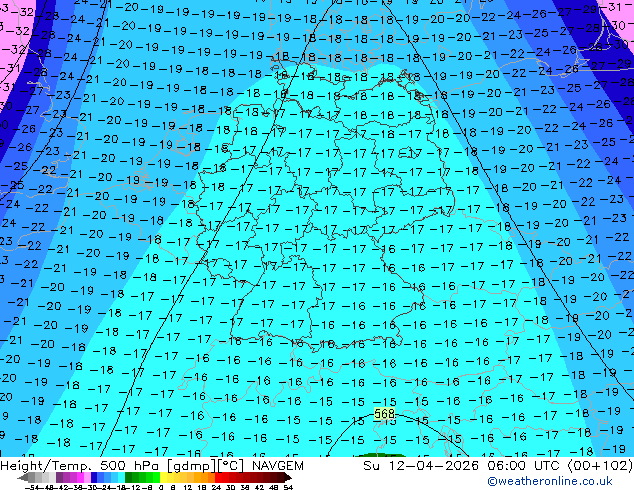The height and width of the screenshot is (490, 634).
Task: Click the 568 height contour label
Action: [384, 414]
